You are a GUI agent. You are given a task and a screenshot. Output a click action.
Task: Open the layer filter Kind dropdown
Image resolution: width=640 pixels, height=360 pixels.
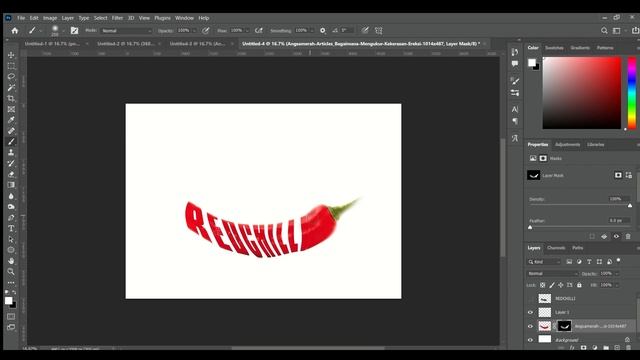[x=544, y=262]
